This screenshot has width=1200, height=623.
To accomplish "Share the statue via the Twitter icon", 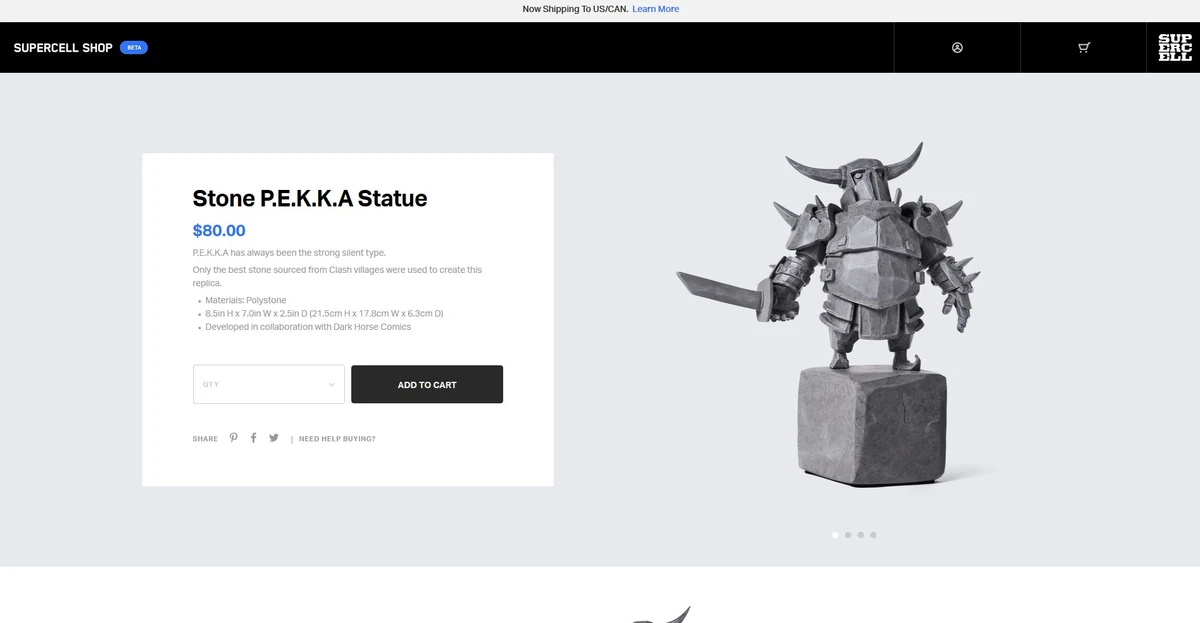I will (x=274, y=438).
